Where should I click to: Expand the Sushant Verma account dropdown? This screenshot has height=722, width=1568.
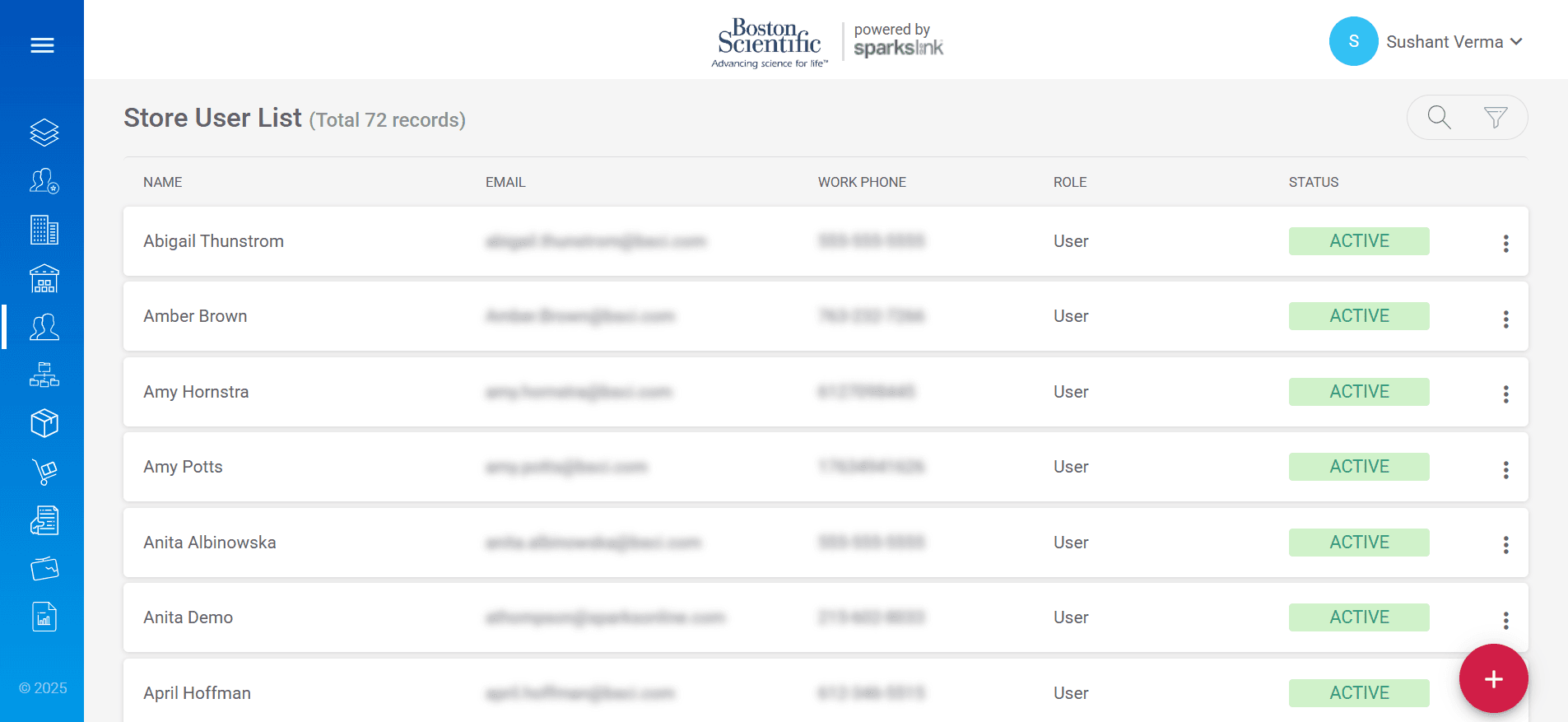pos(1454,41)
